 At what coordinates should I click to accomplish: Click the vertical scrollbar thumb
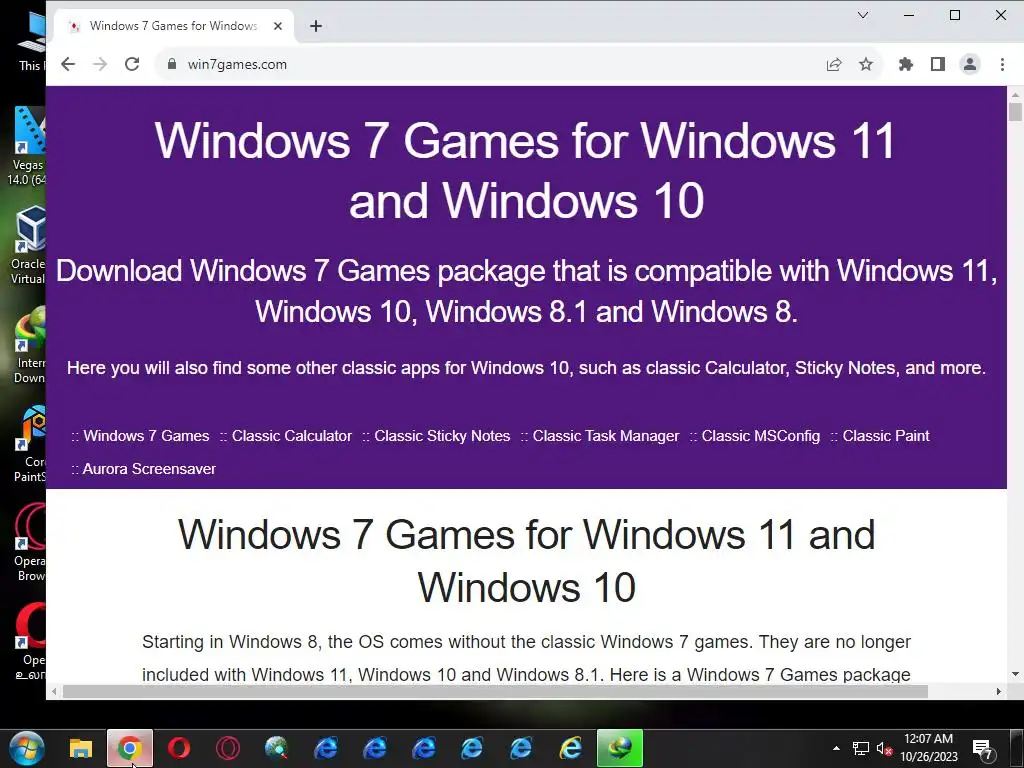[1015, 112]
